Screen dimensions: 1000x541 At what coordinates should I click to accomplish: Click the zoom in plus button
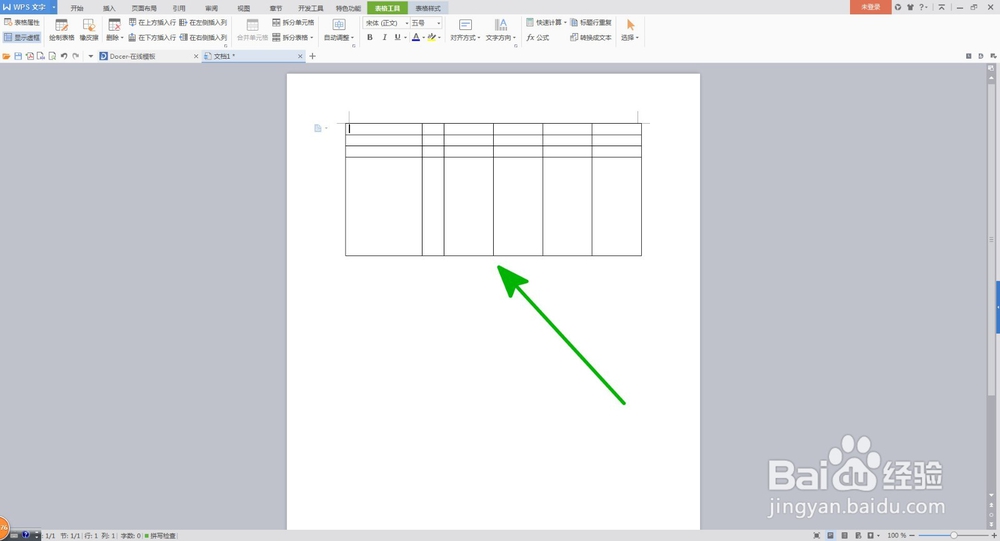[x=993, y=535]
